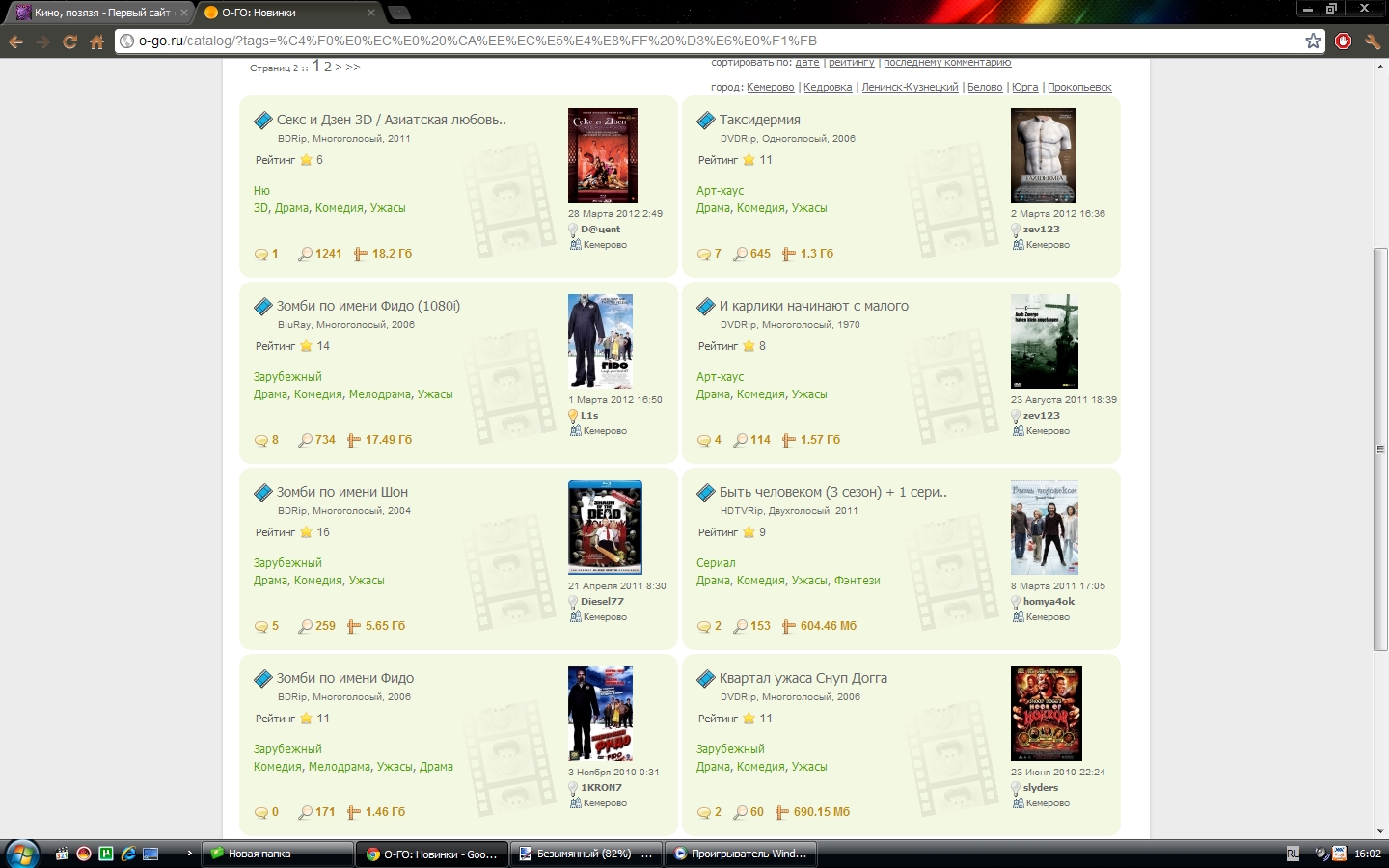
Task: Switch to Проигрыватель Windows taskbar window
Action: pyautogui.click(x=740, y=854)
